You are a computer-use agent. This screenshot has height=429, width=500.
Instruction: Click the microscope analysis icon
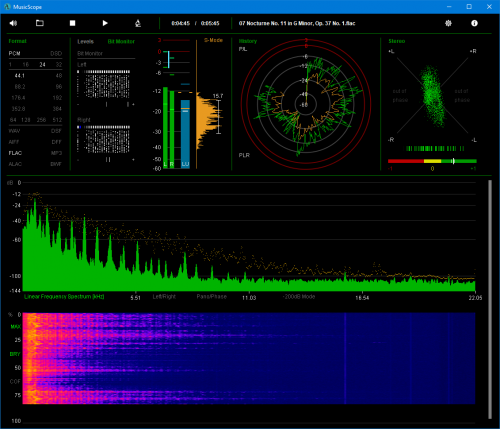(x=138, y=23)
